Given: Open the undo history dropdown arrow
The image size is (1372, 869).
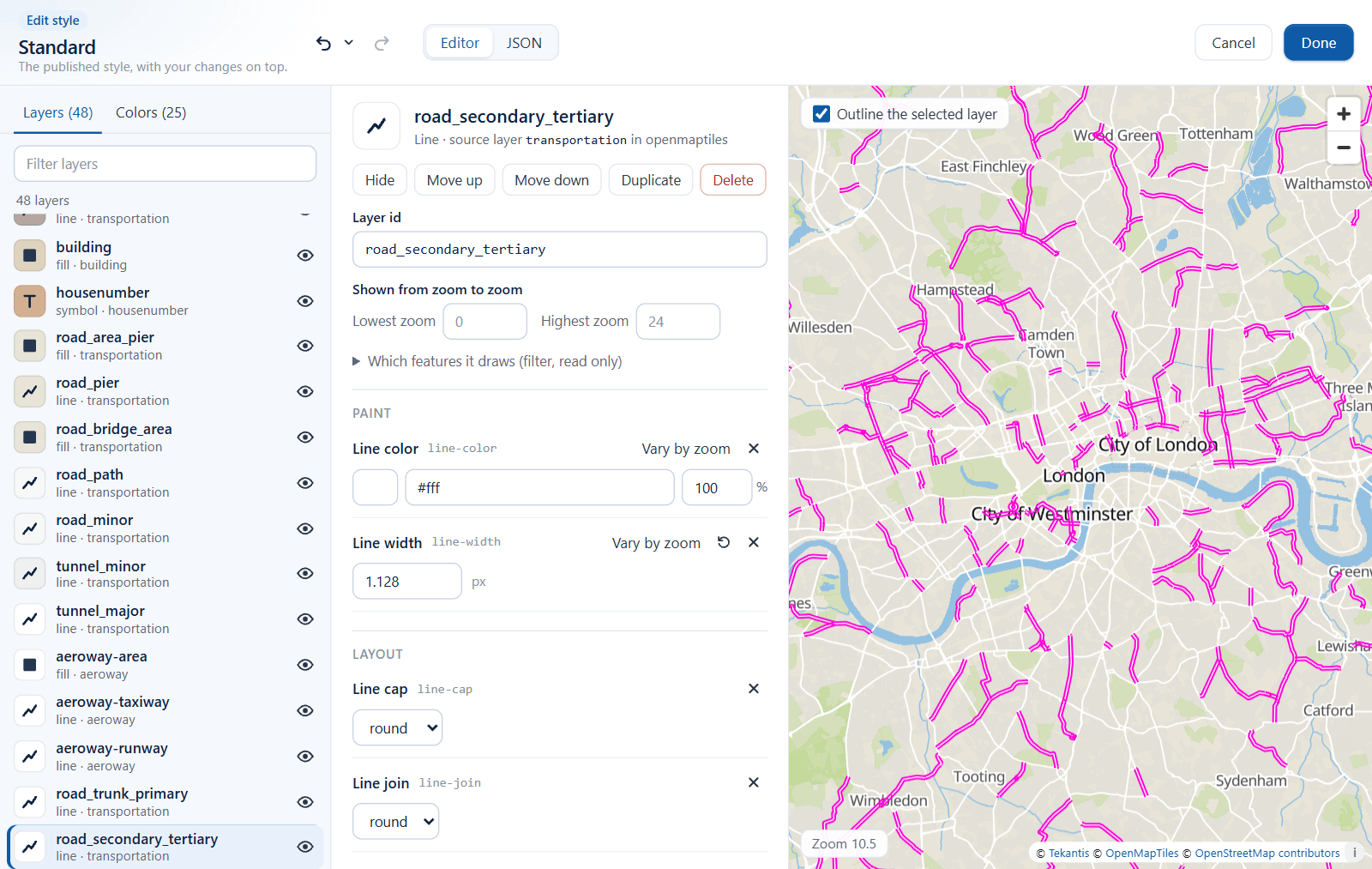Looking at the screenshot, I should coord(349,43).
